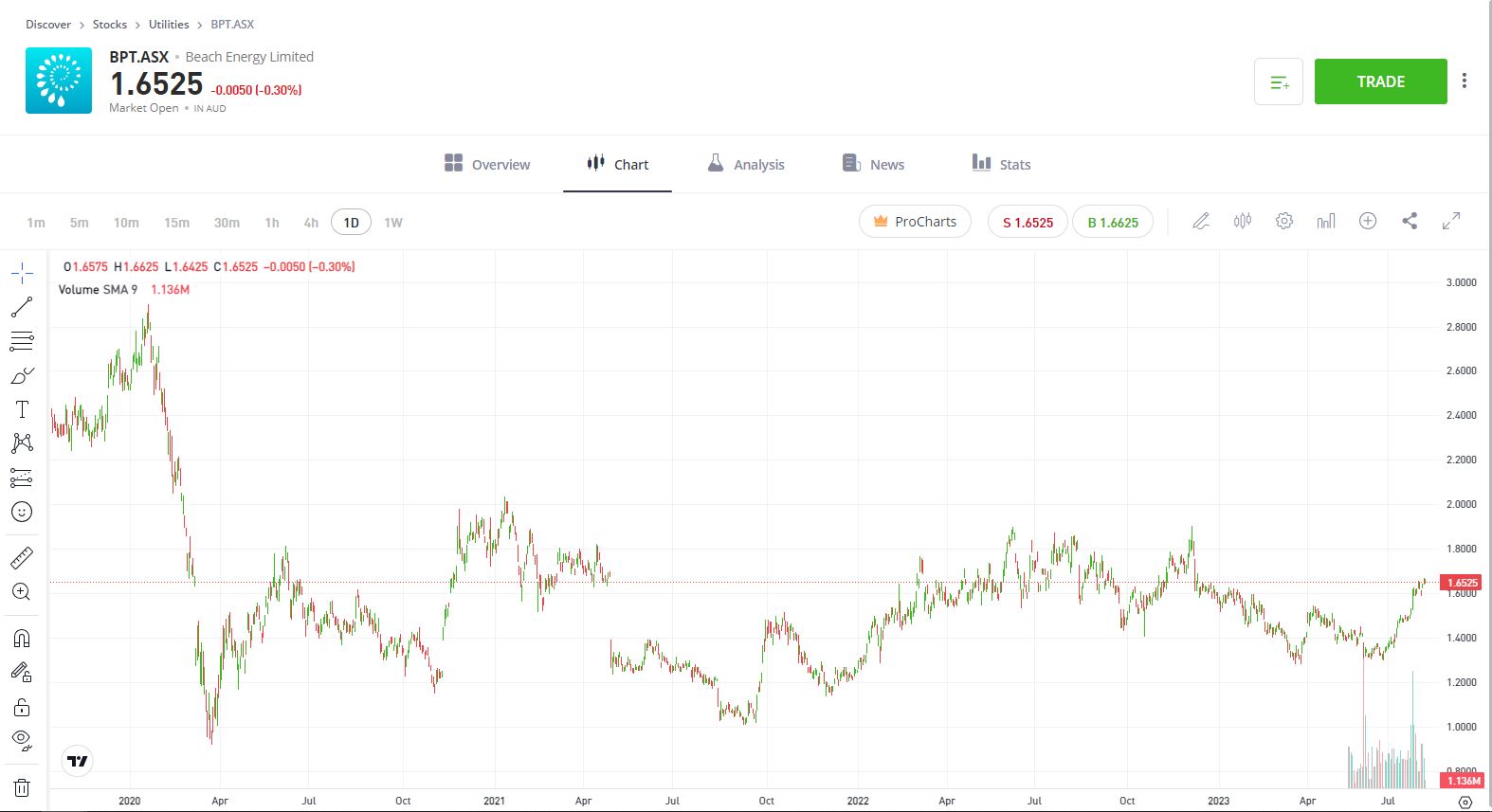The width and height of the screenshot is (1492, 812).
Task: Select the text annotation tool
Action: (22, 409)
